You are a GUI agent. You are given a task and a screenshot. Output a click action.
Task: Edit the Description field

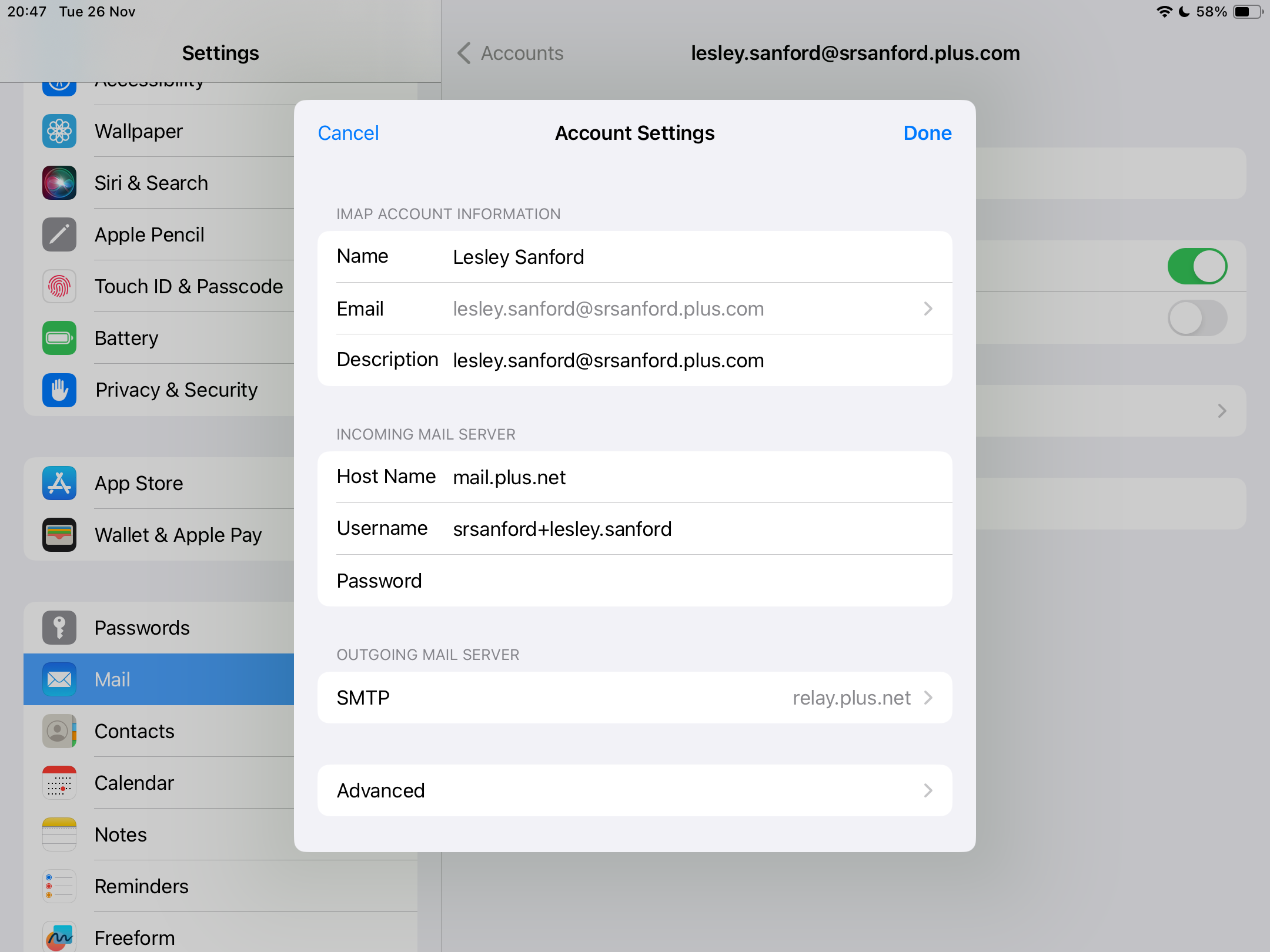point(635,360)
